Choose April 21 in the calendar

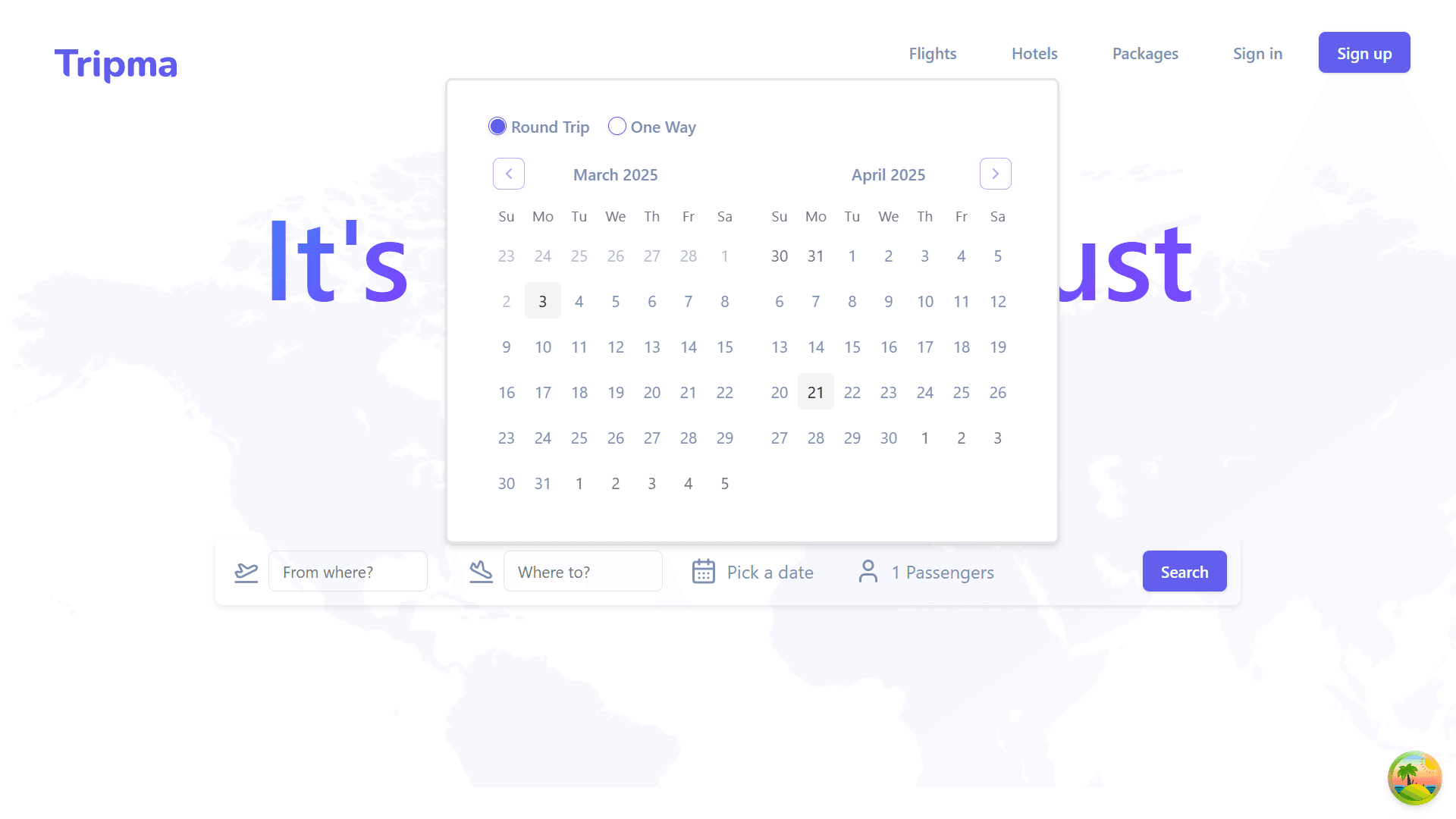click(x=815, y=392)
